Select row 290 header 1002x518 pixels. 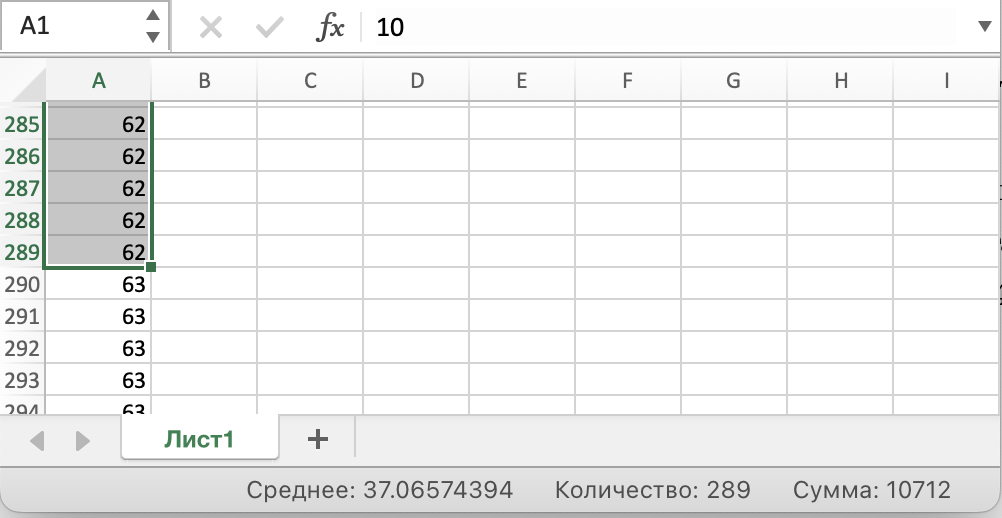point(22,285)
